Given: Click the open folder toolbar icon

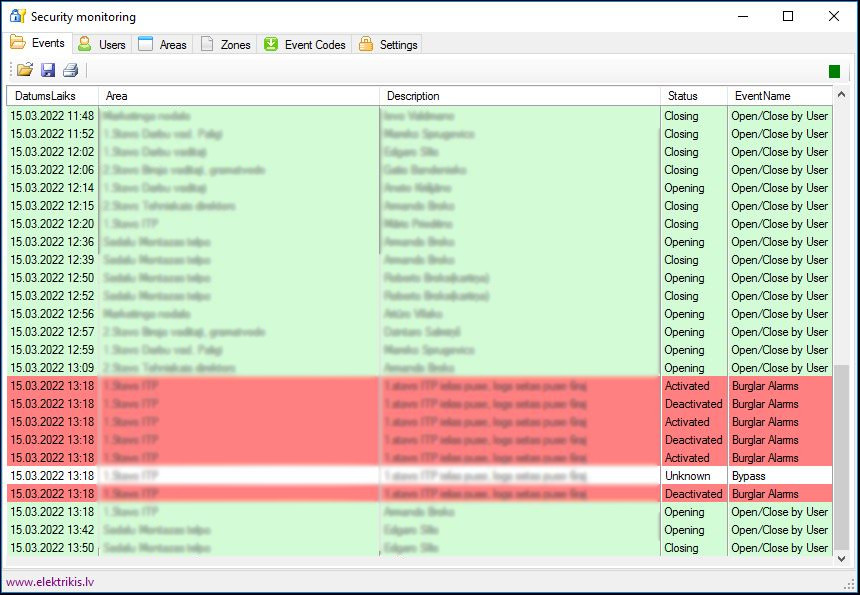Looking at the screenshot, I should [25, 70].
